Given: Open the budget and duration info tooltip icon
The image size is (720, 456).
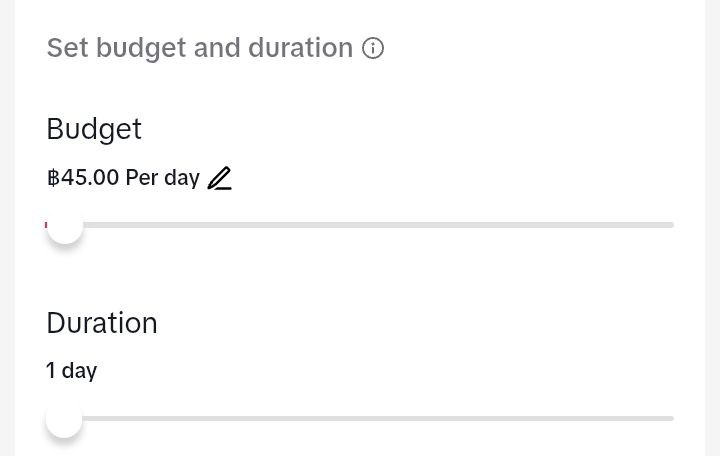Looking at the screenshot, I should 373,48.
